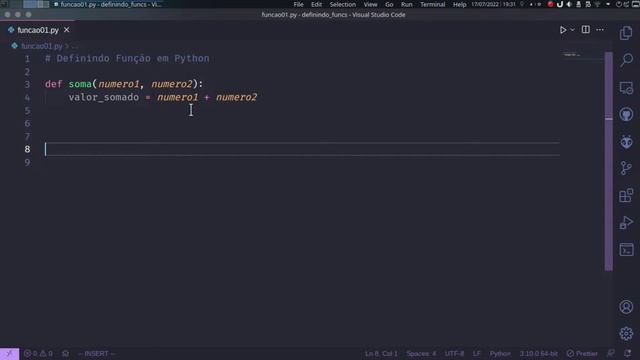Open the Run and Debug view

pos(626,222)
